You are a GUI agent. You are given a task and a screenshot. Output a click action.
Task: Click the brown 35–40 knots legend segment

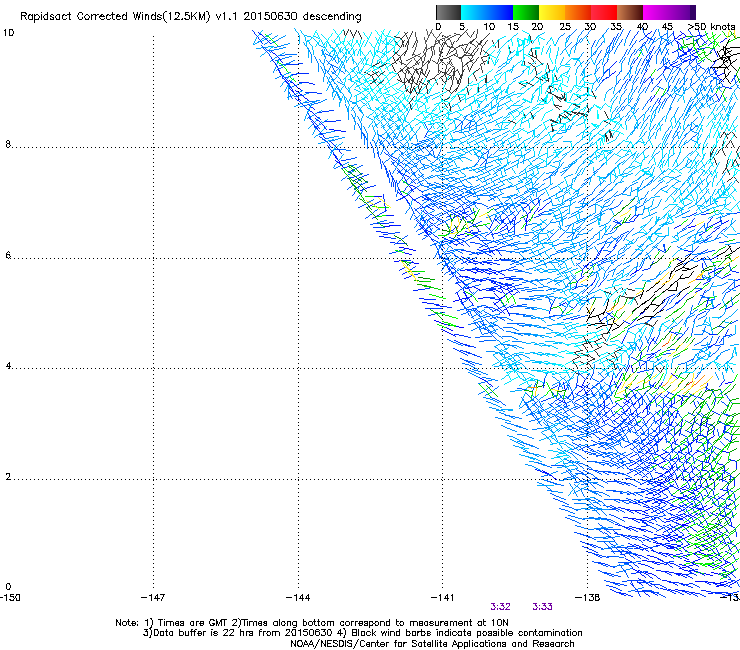tap(630, 12)
